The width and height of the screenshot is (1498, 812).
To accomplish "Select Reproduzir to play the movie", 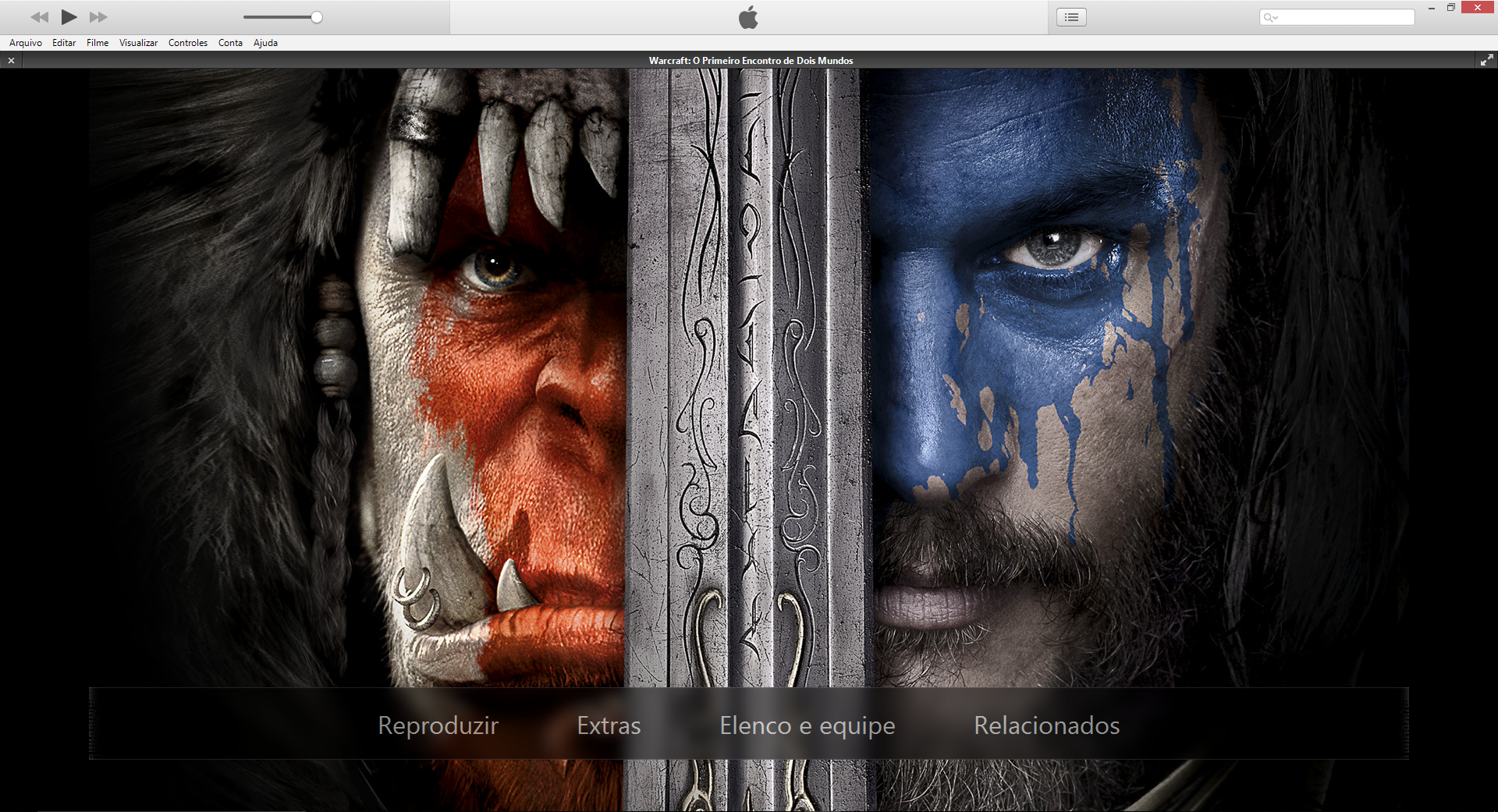I will [438, 725].
